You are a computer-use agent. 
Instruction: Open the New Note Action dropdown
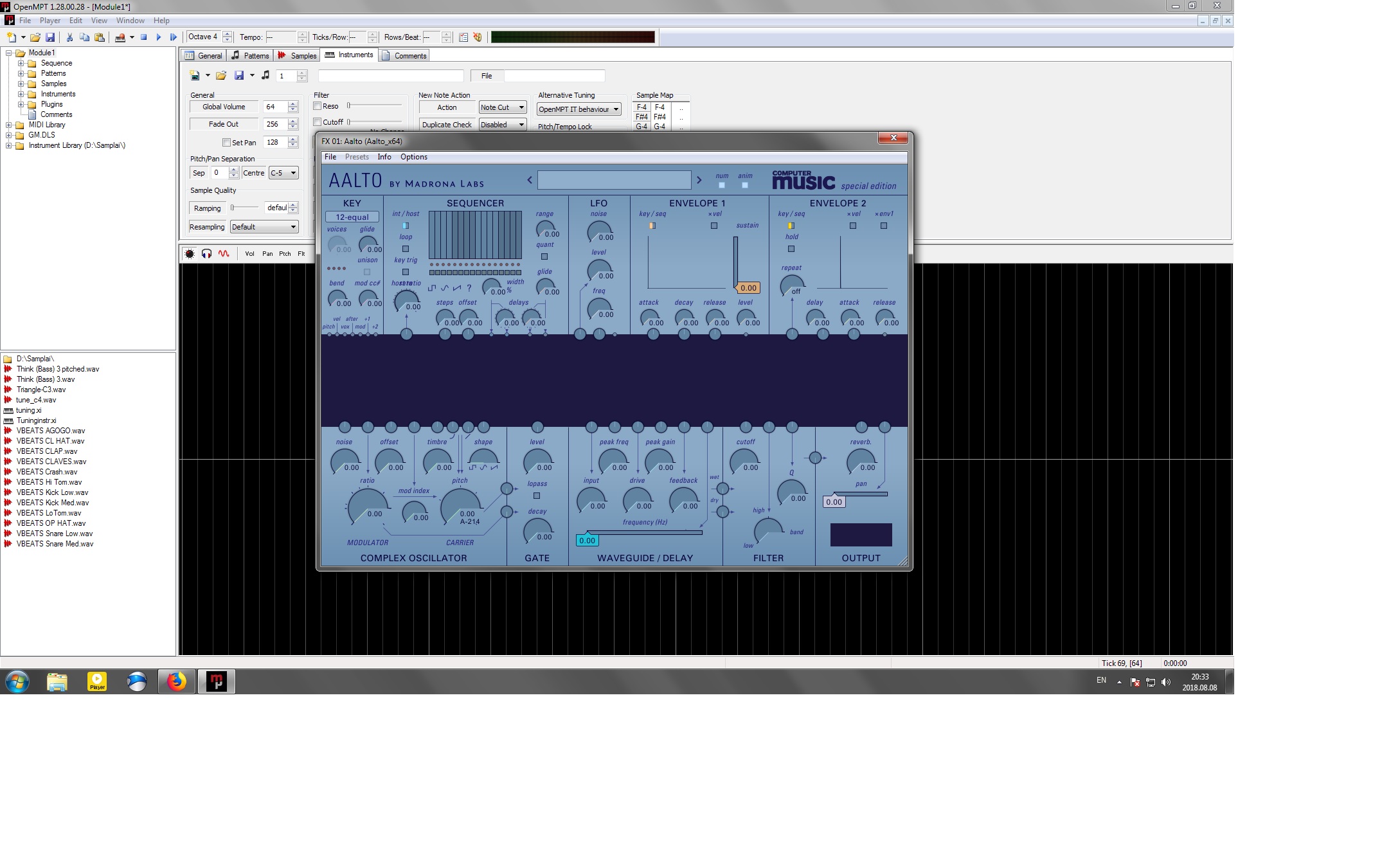[x=503, y=107]
